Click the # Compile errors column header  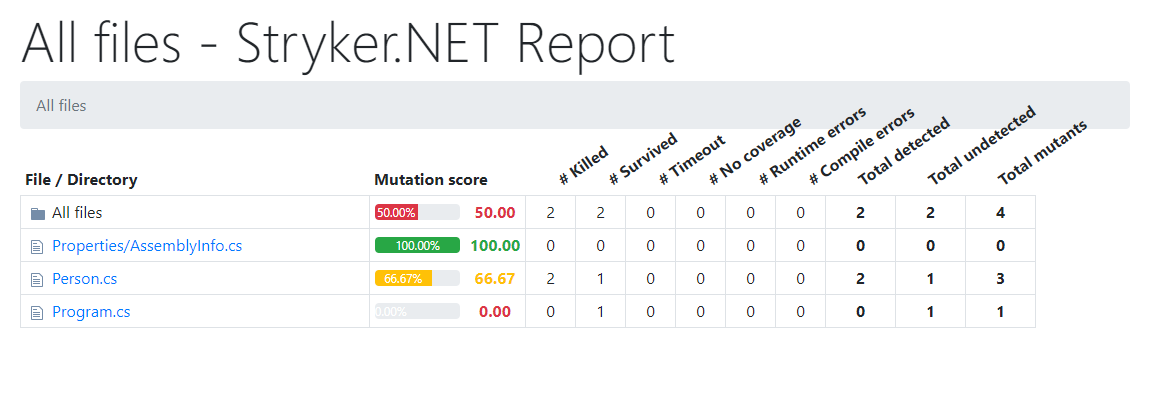pos(862,146)
